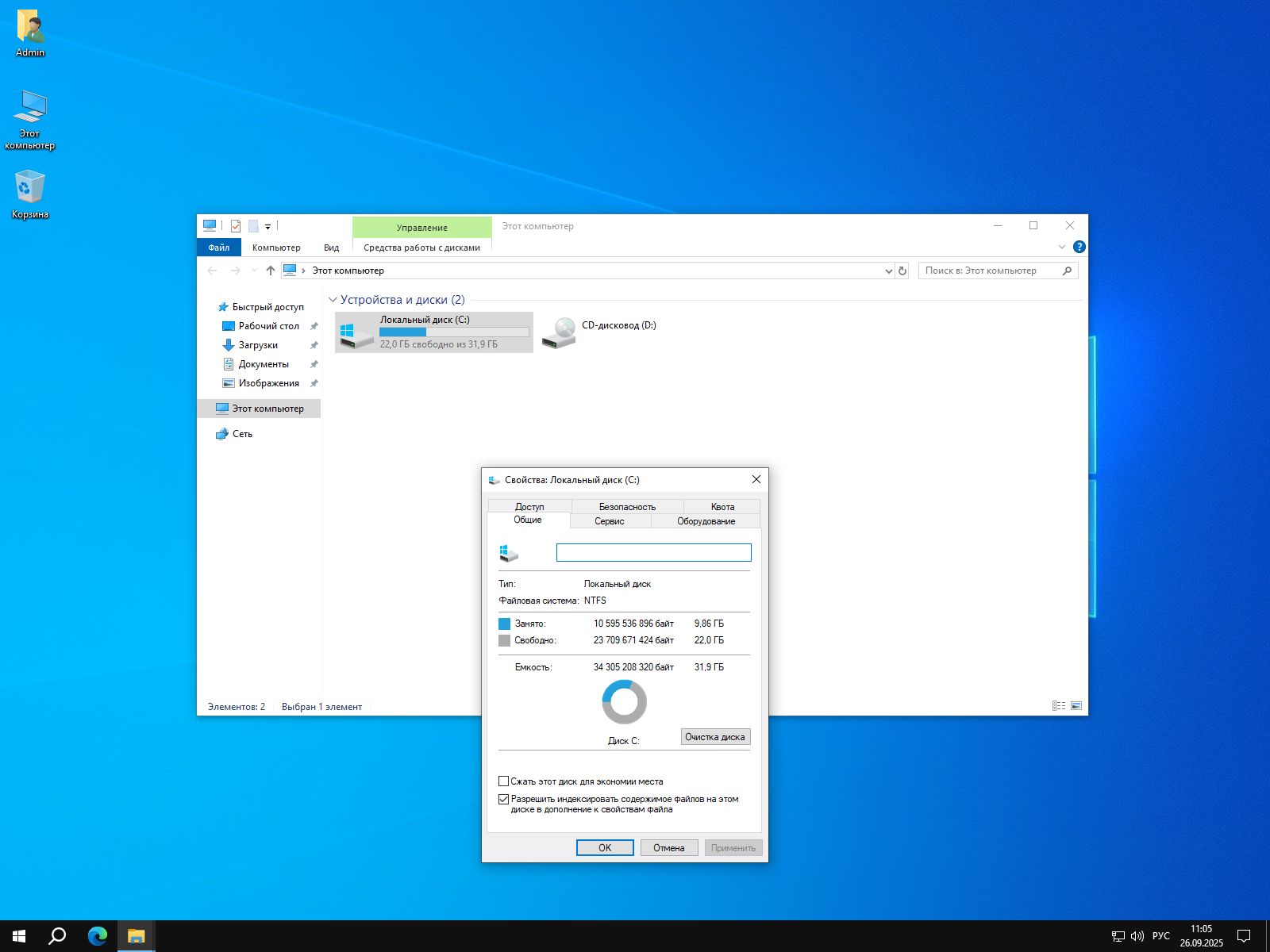
Task: Expand the ribbon with chevron arrow
Action: click(1061, 247)
